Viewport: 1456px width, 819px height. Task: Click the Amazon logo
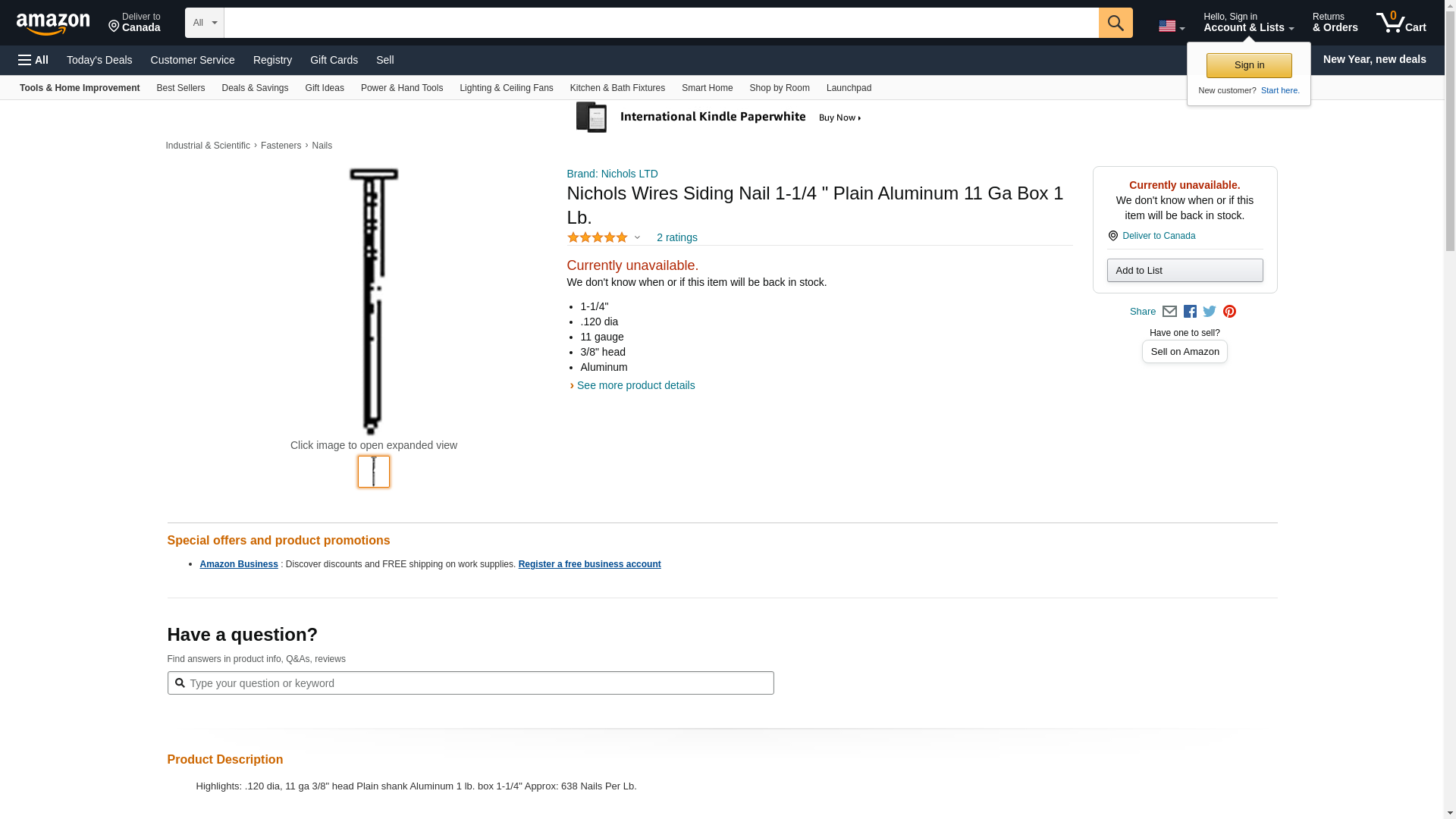pos(53,24)
